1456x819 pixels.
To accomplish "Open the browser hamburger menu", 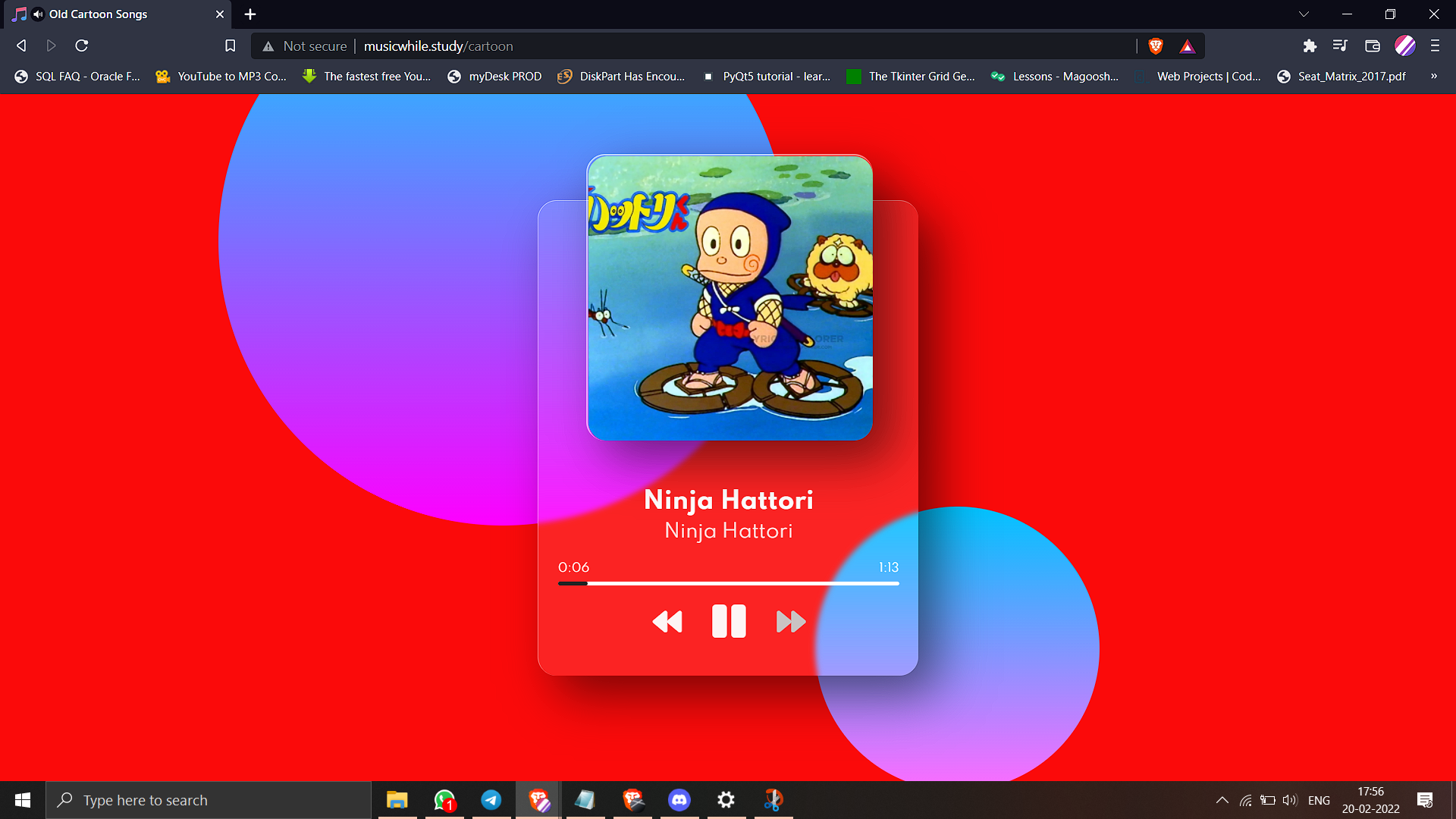I will pyautogui.click(x=1435, y=46).
